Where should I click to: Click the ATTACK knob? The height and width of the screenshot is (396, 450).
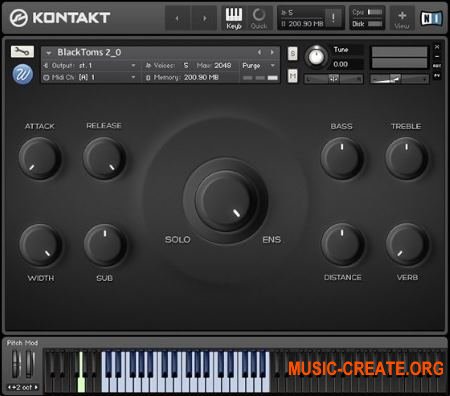pyautogui.click(x=40, y=159)
